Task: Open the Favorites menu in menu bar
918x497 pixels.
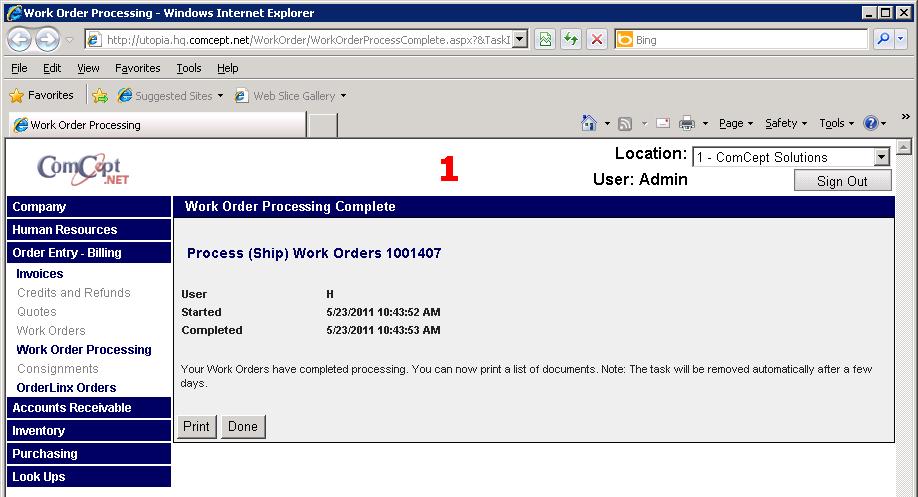Action: pyautogui.click(x=137, y=68)
